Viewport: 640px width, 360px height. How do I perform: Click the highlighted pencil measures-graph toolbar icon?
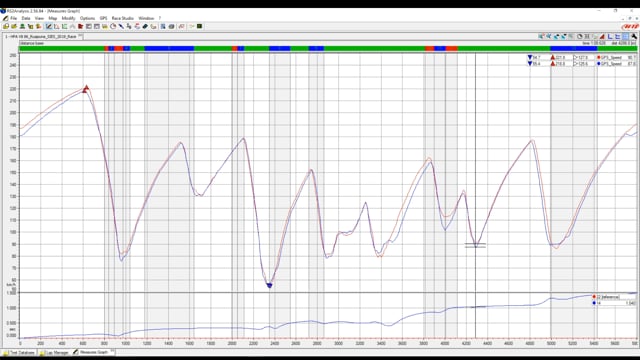(x=49, y=27)
